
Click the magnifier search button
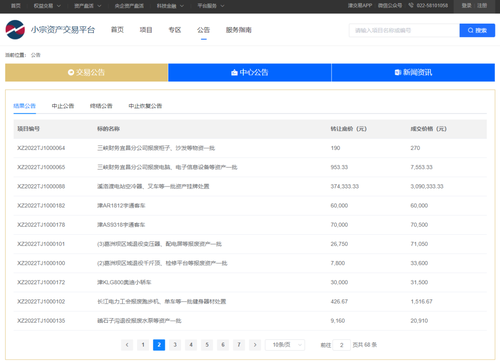[x=477, y=30]
